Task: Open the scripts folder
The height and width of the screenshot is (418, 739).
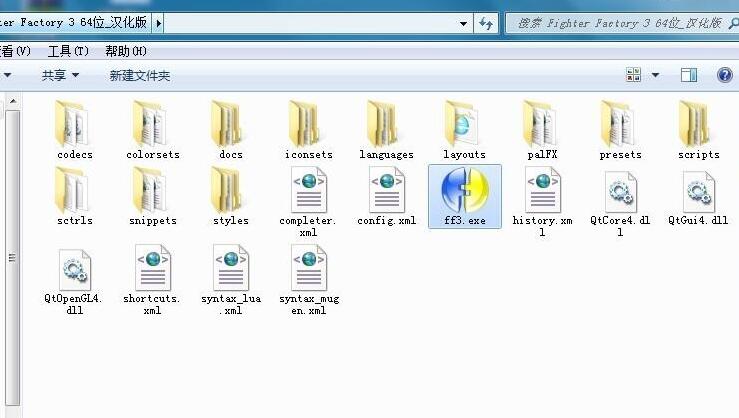Action: 698,130
